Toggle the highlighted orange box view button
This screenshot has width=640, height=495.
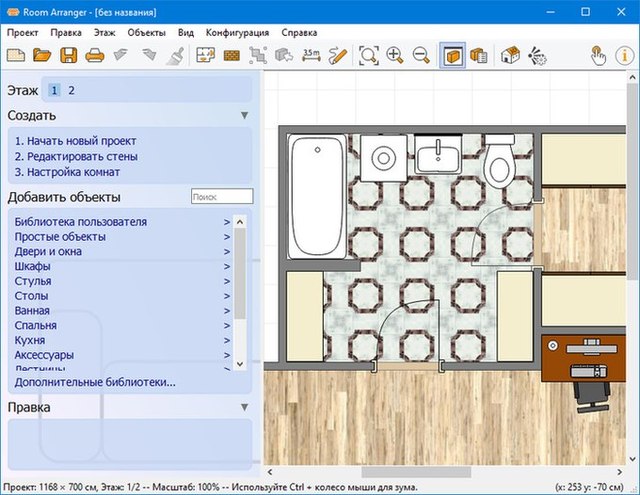point(452,55)
